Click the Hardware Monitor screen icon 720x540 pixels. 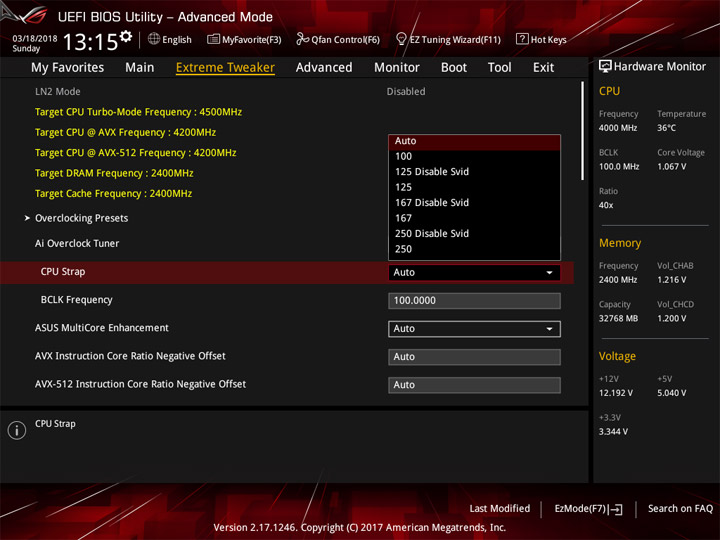(605, 67)
